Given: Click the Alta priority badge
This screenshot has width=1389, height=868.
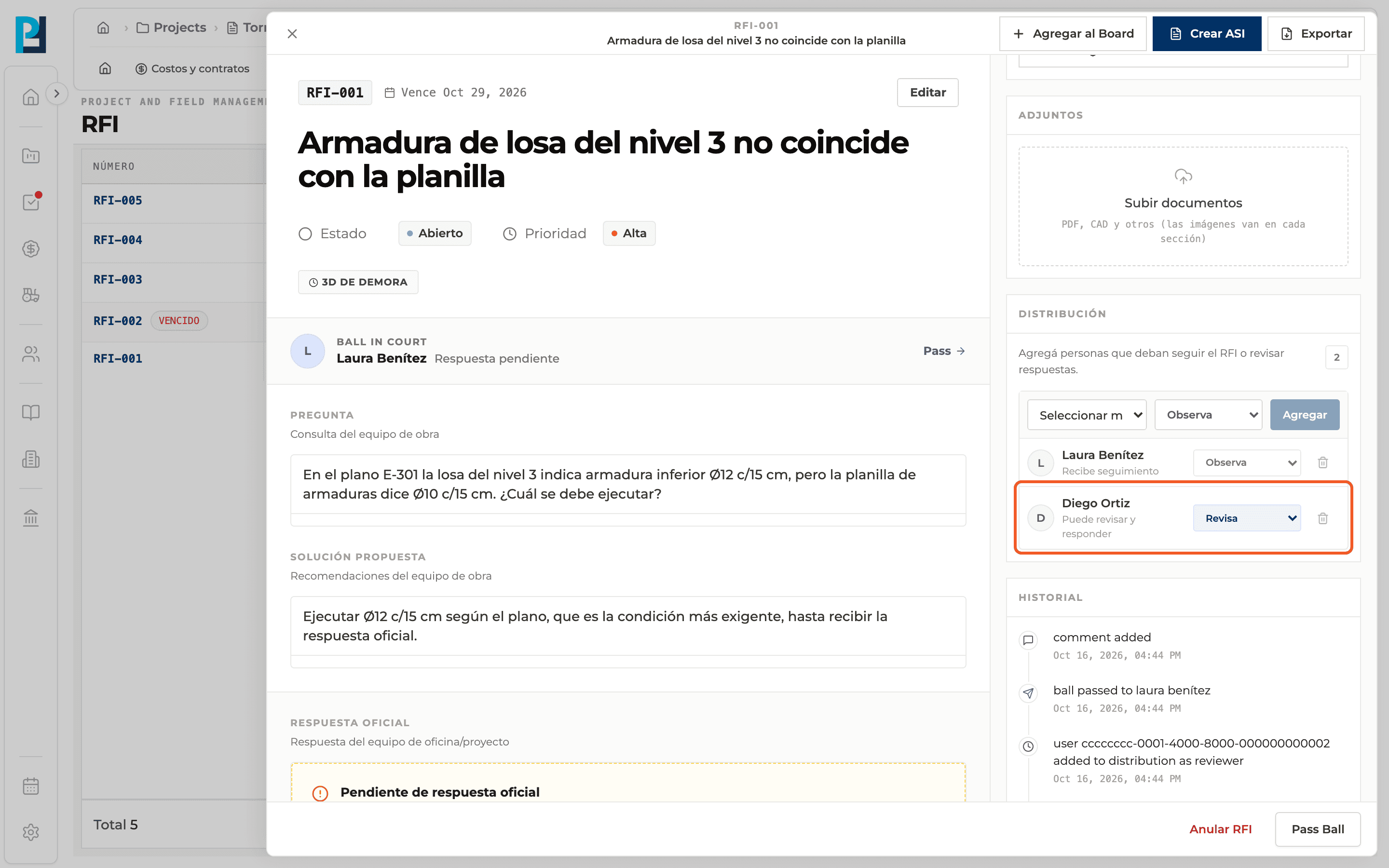Looking at the screenshot, I should click(629, 234).
